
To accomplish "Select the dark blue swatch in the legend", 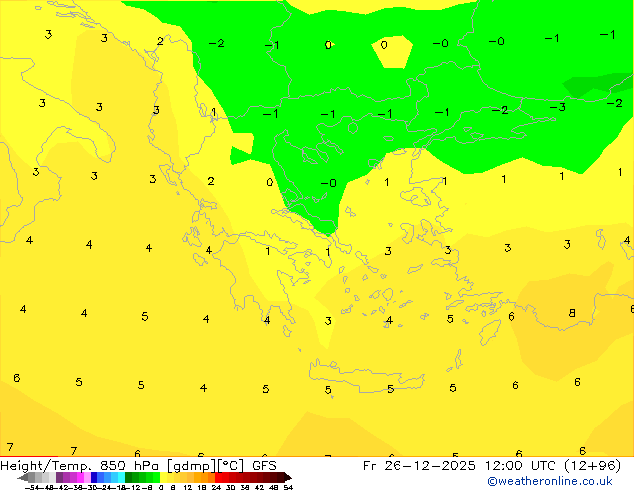I will (94, 477).
